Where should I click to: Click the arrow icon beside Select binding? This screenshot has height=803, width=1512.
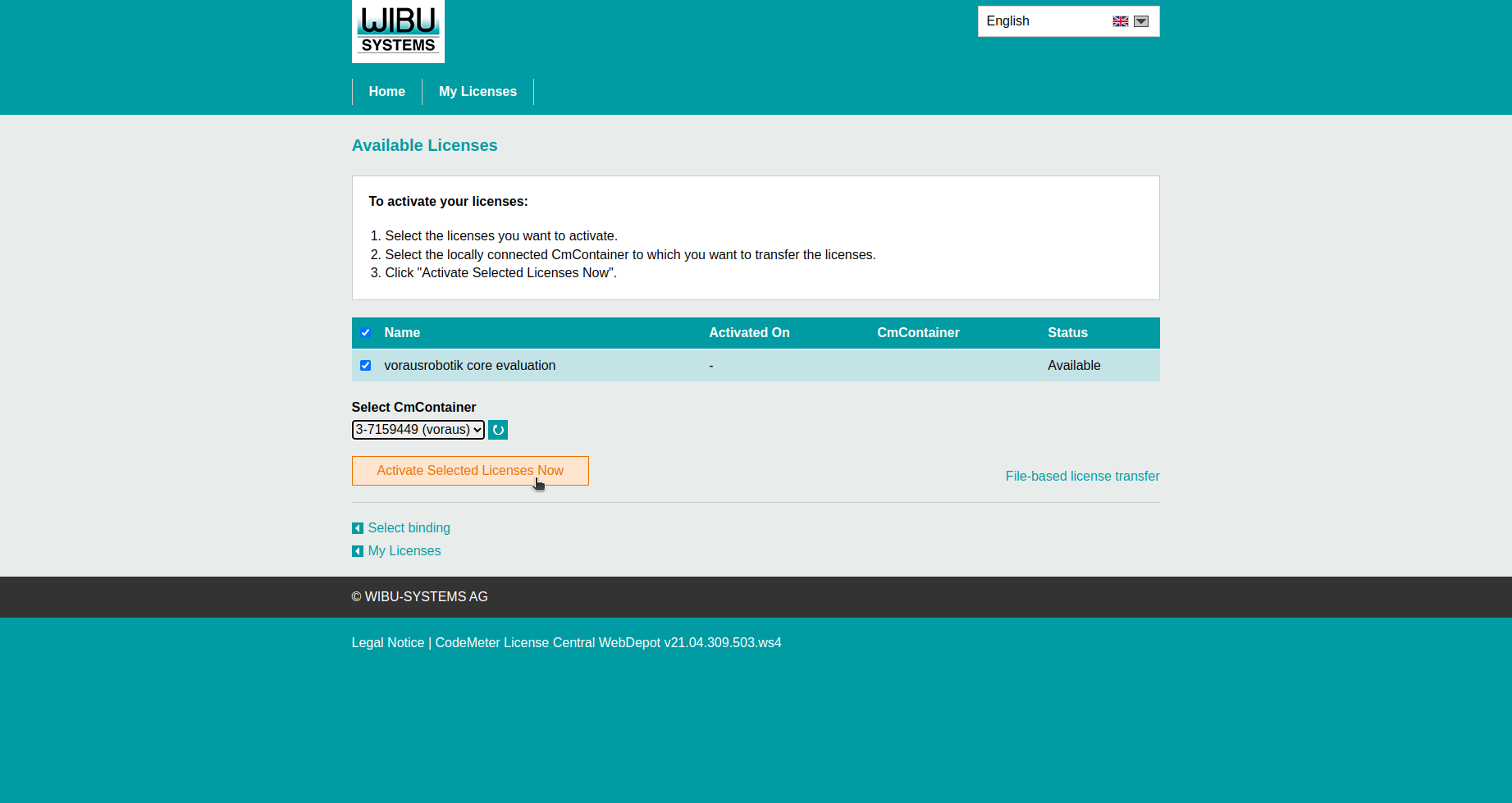pyautogui.click(x=358, y=528)
